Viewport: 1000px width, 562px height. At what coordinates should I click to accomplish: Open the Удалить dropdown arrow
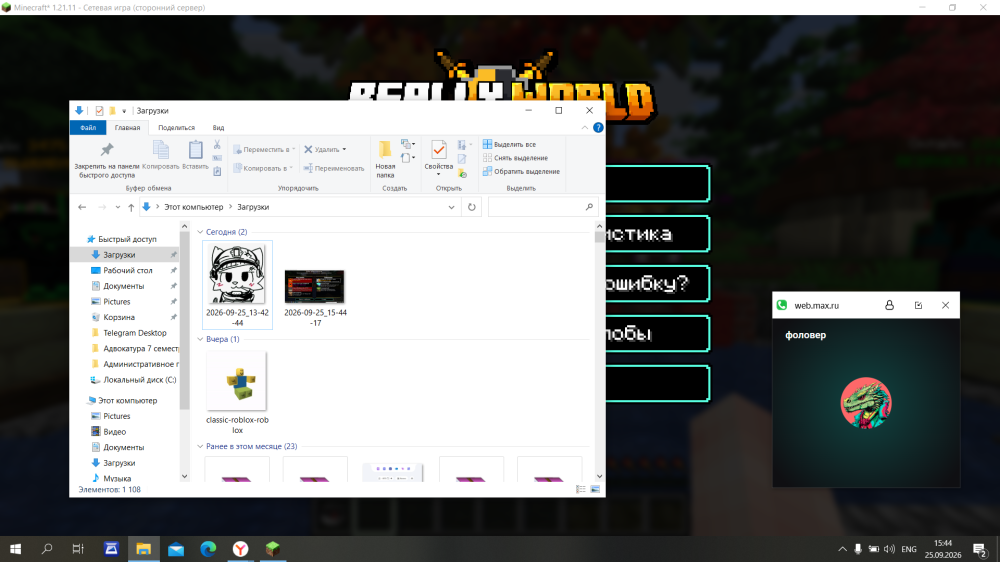coord(344,149)
